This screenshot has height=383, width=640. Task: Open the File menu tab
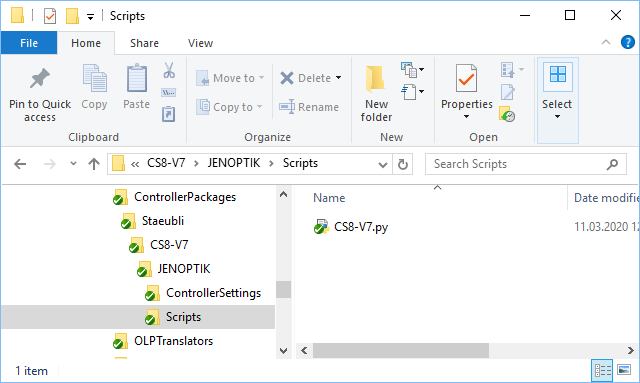click(29, 43)
